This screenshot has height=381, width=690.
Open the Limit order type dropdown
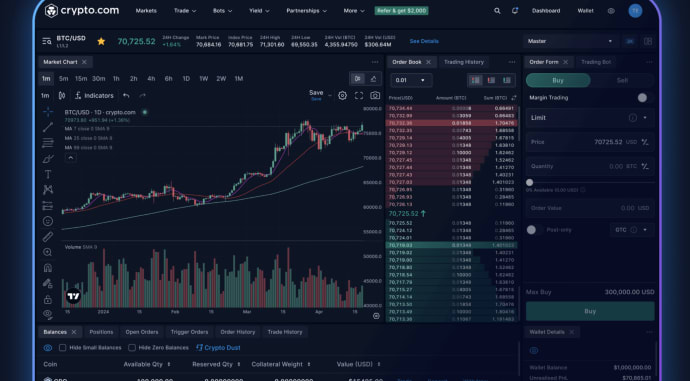coord(590,118)
